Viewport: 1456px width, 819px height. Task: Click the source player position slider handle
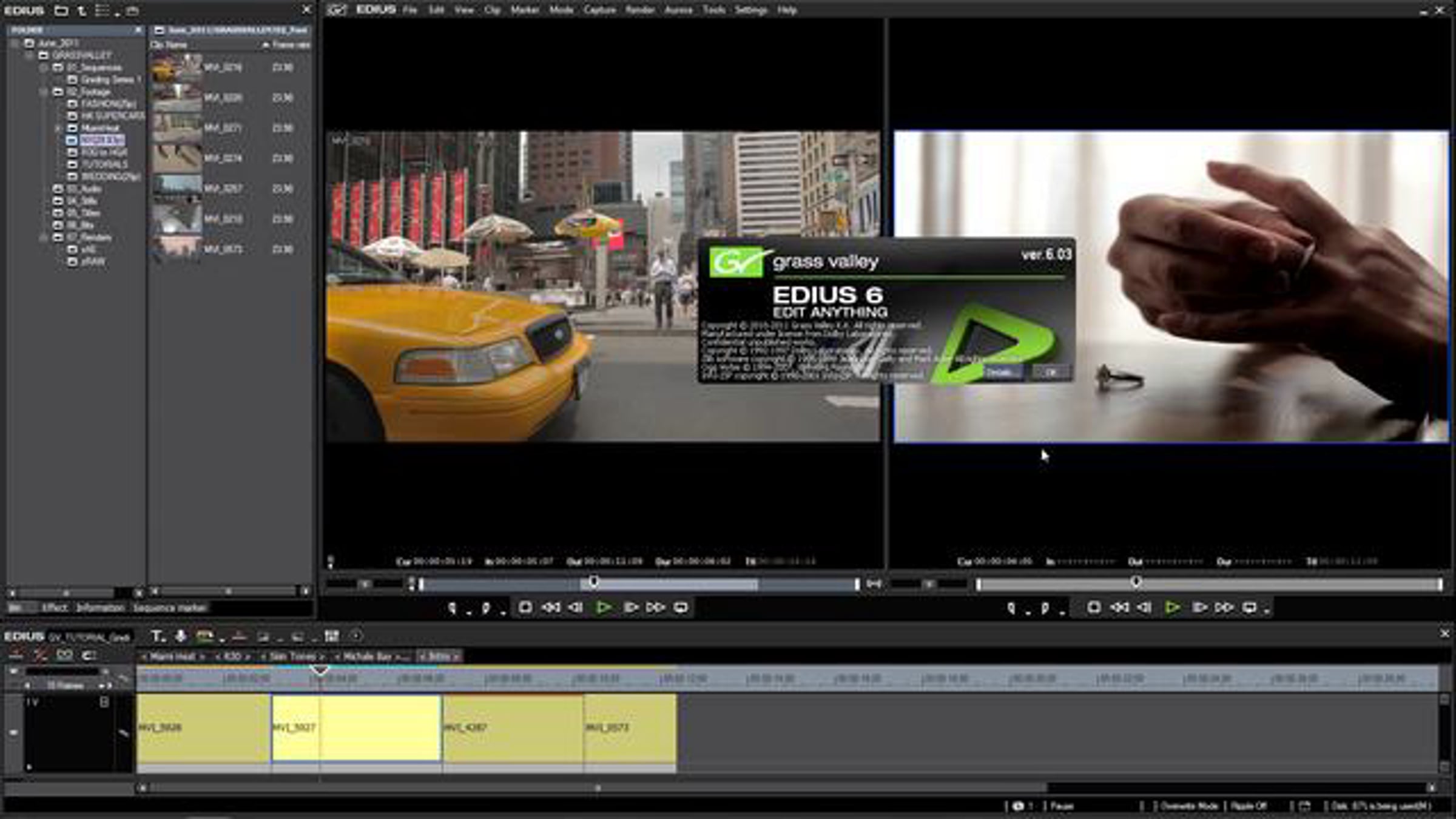click(x=593, y=582)
